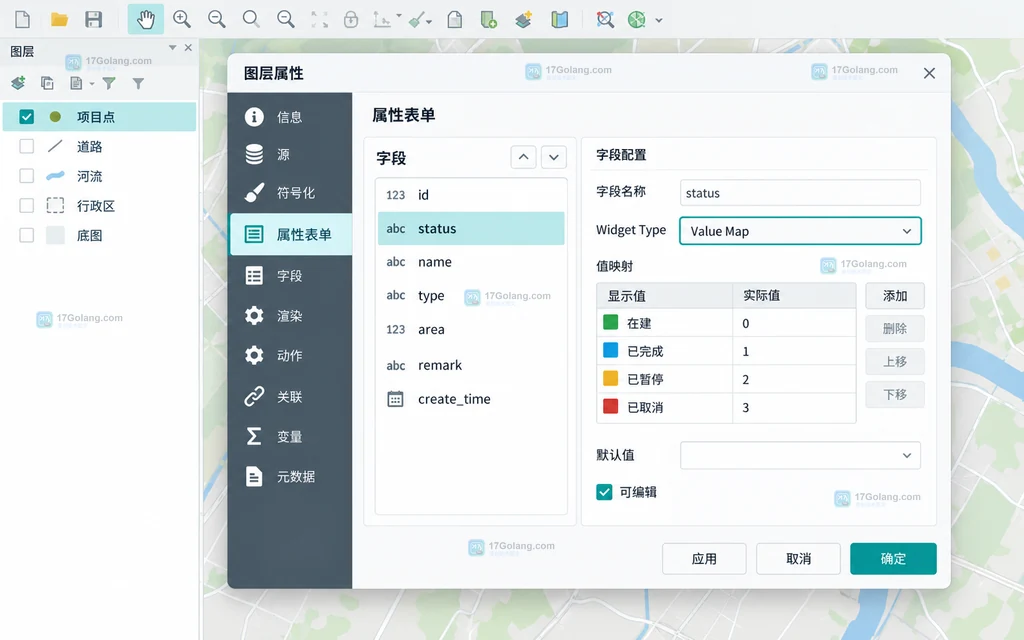Click the green point symbol of 项目点
The image size is (1024, 640).
55,116
